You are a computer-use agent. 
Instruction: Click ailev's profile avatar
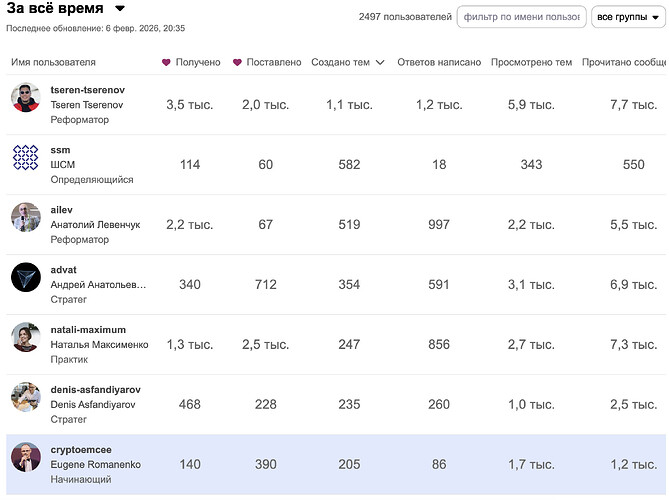click(25, 217)
